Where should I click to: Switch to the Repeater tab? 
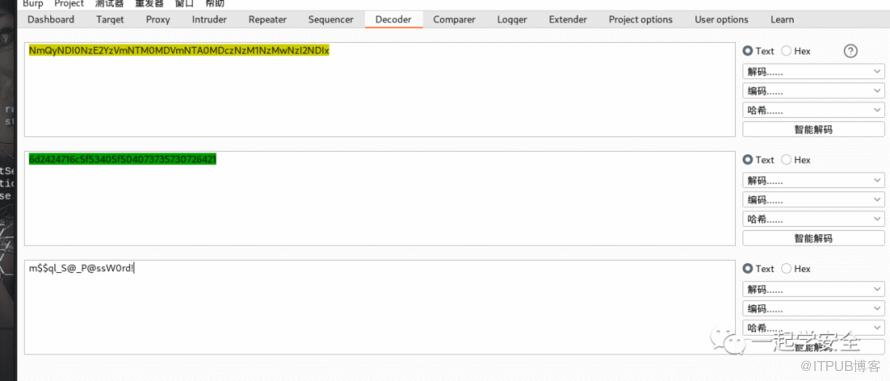tap(267, 19)
